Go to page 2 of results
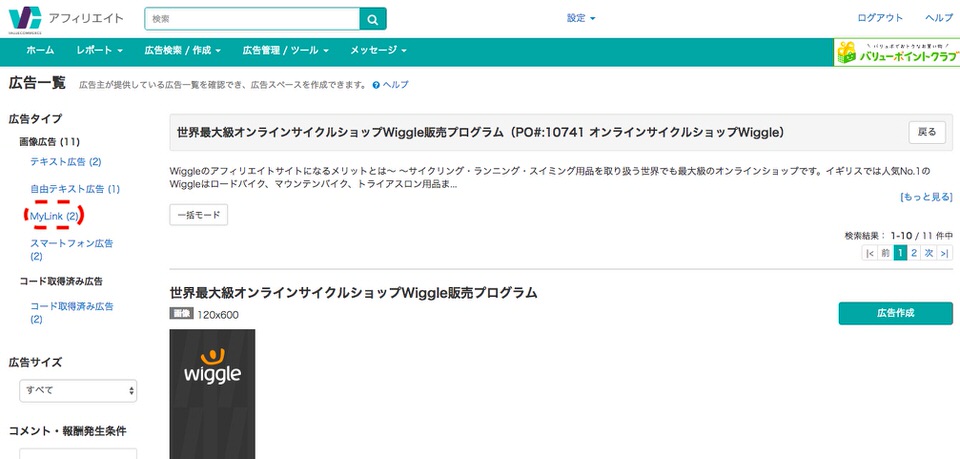 (915, 253)
